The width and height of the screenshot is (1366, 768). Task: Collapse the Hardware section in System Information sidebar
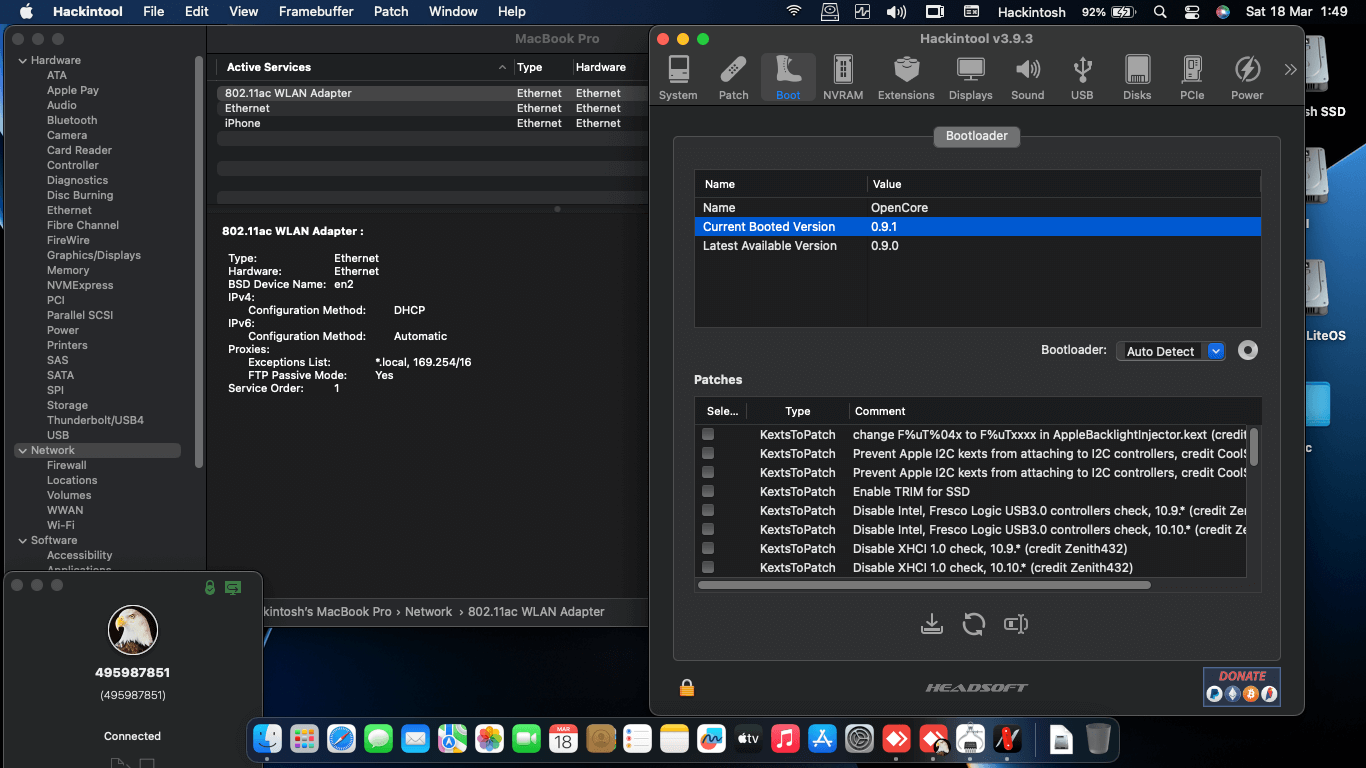coord(22,60)
